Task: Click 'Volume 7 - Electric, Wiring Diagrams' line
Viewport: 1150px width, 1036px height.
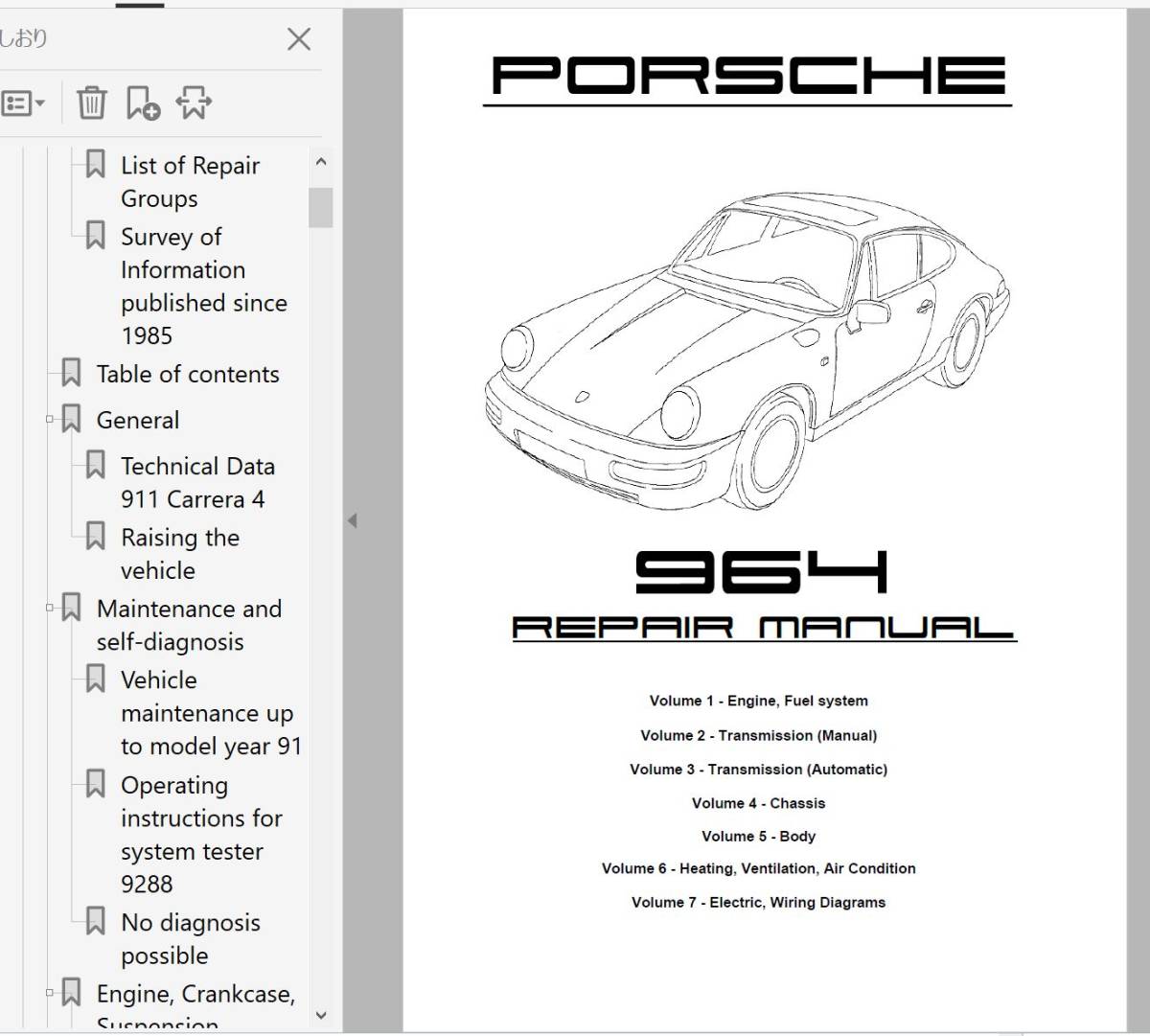Action: (x=759, y=902)
